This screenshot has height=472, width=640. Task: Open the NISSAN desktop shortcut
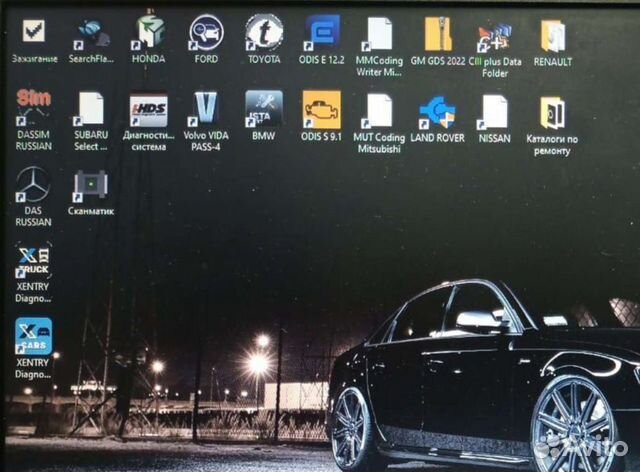pyautogui.click(x=494, y=110)
